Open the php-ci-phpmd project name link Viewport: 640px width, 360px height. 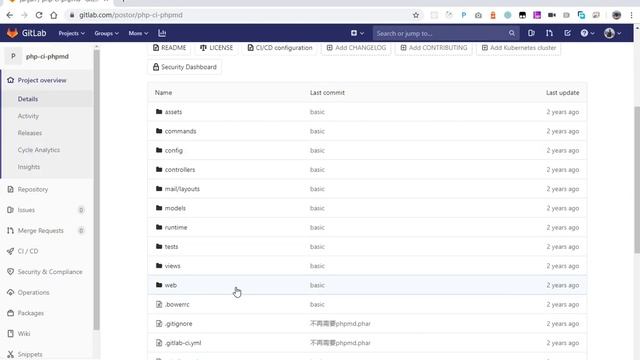[47, 56]
